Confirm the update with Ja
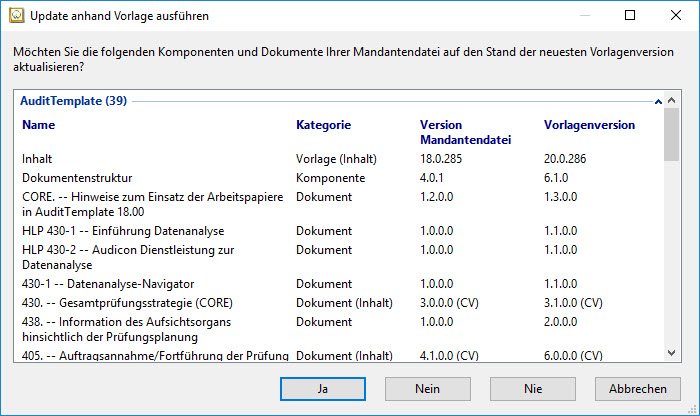The height and width of the screenshot is (416, 700). 322,388
